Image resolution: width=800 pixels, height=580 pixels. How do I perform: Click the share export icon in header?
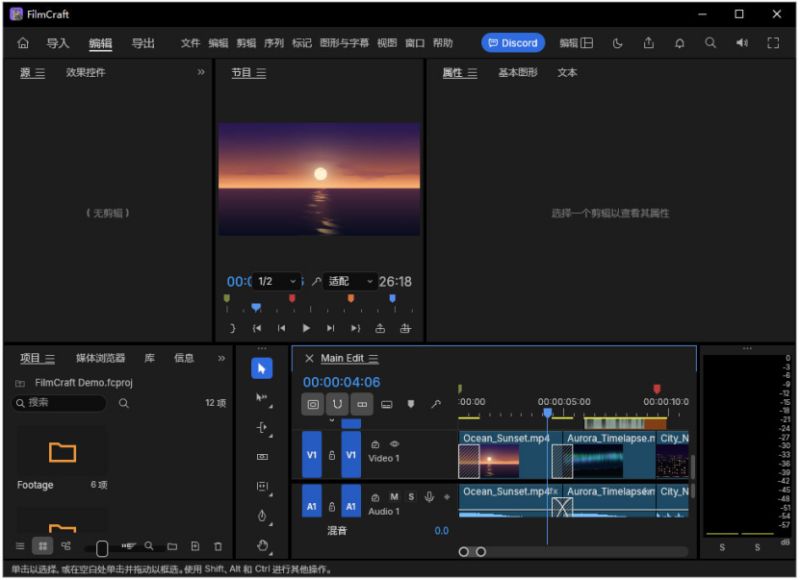pos(648,43)
